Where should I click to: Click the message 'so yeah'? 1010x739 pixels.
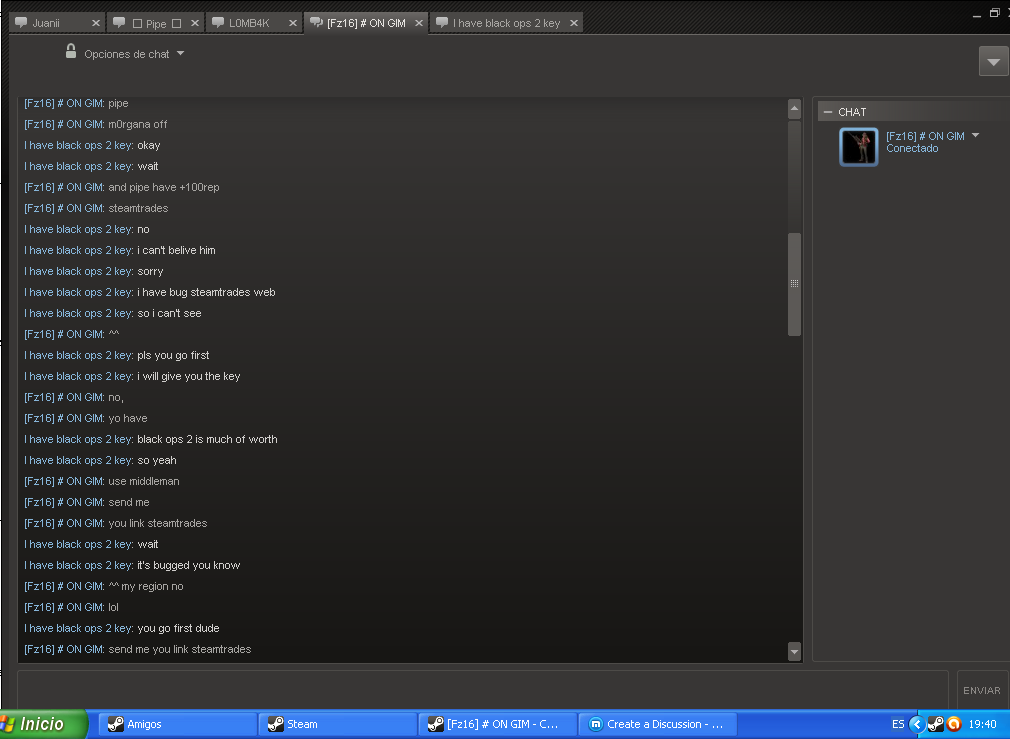point(157,461)
